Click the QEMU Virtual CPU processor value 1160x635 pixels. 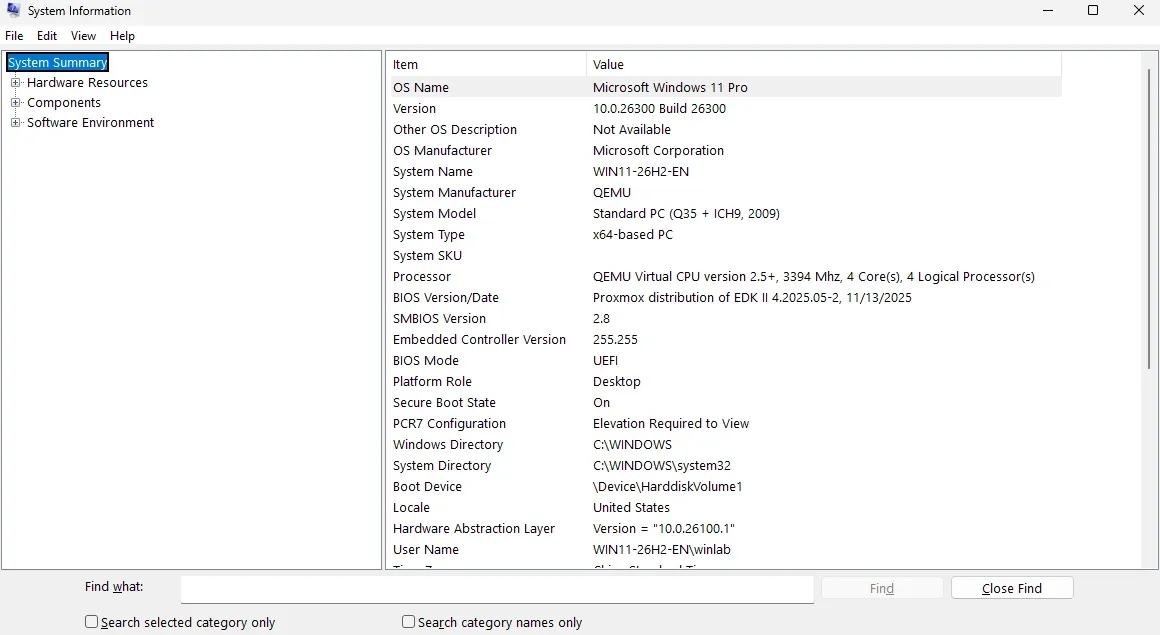(x=814, y=277)
